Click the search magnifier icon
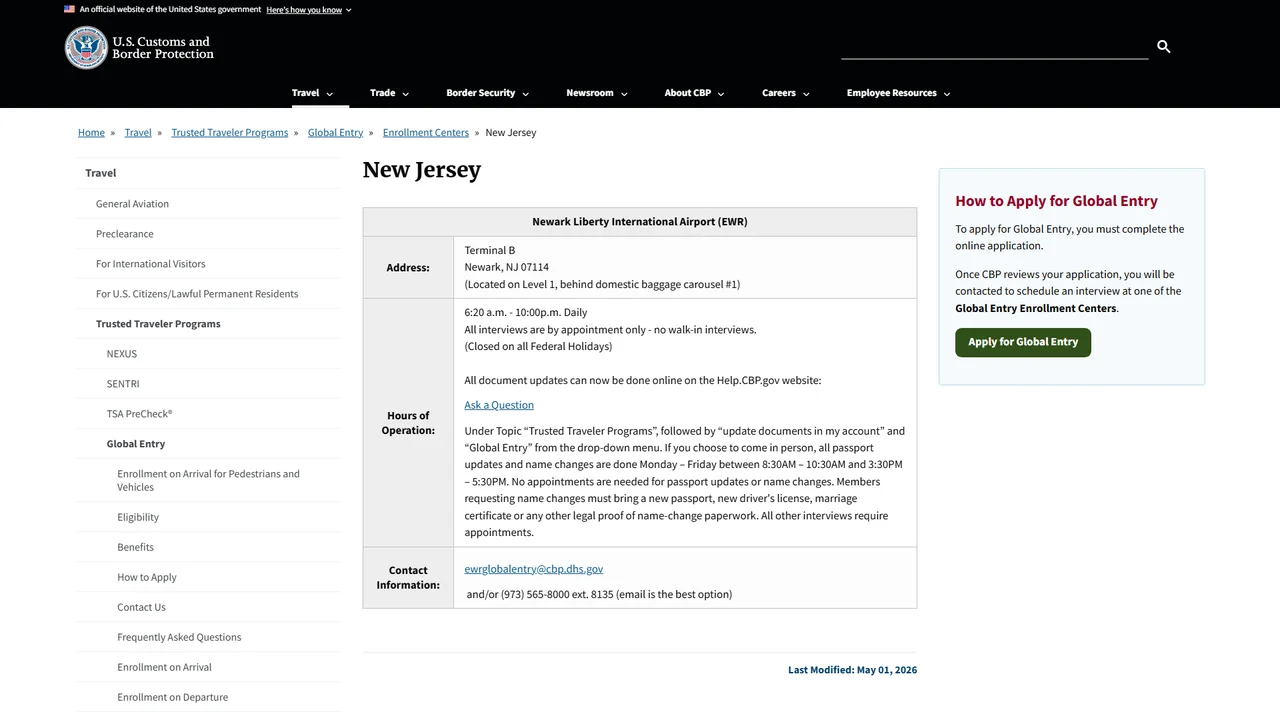This screenshot has width=1280, height=720. tap(1164, 46)
